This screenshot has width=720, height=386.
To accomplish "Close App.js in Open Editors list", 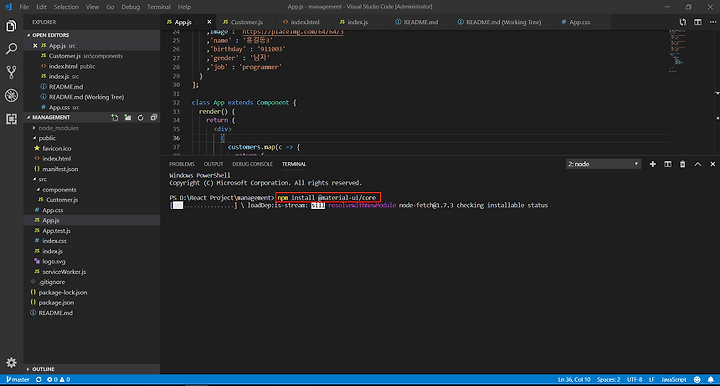I will tap(35, 46).
